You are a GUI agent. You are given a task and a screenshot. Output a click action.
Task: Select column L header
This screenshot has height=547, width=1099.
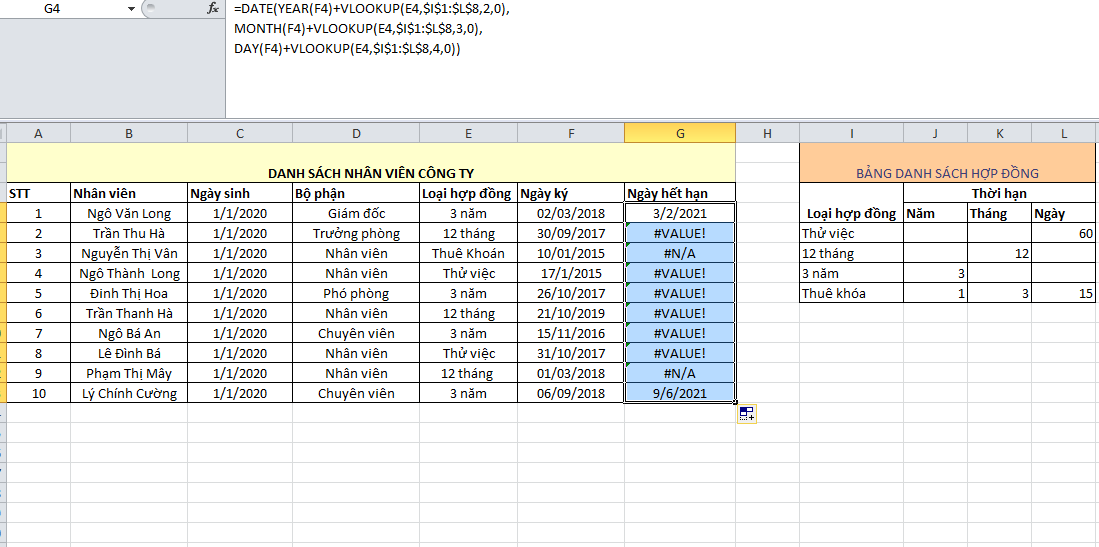point(1064,133)
